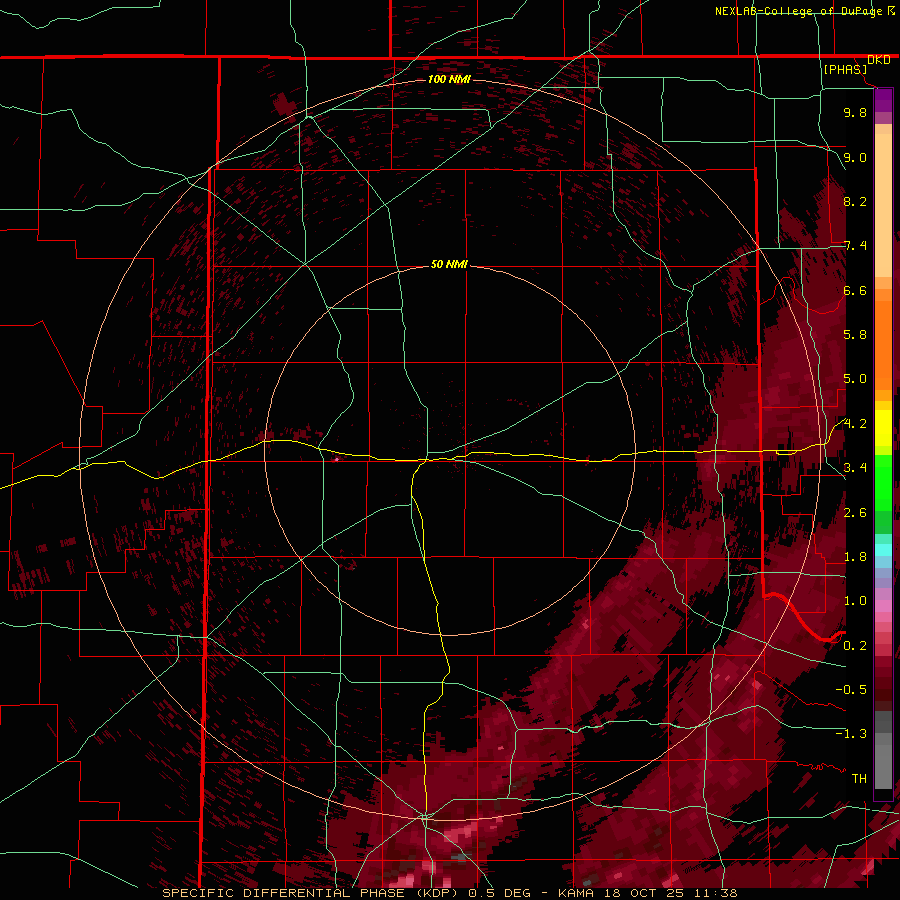Click the 1.0 color scale value
The image size is (900, 900).
(x=855, y=601)
